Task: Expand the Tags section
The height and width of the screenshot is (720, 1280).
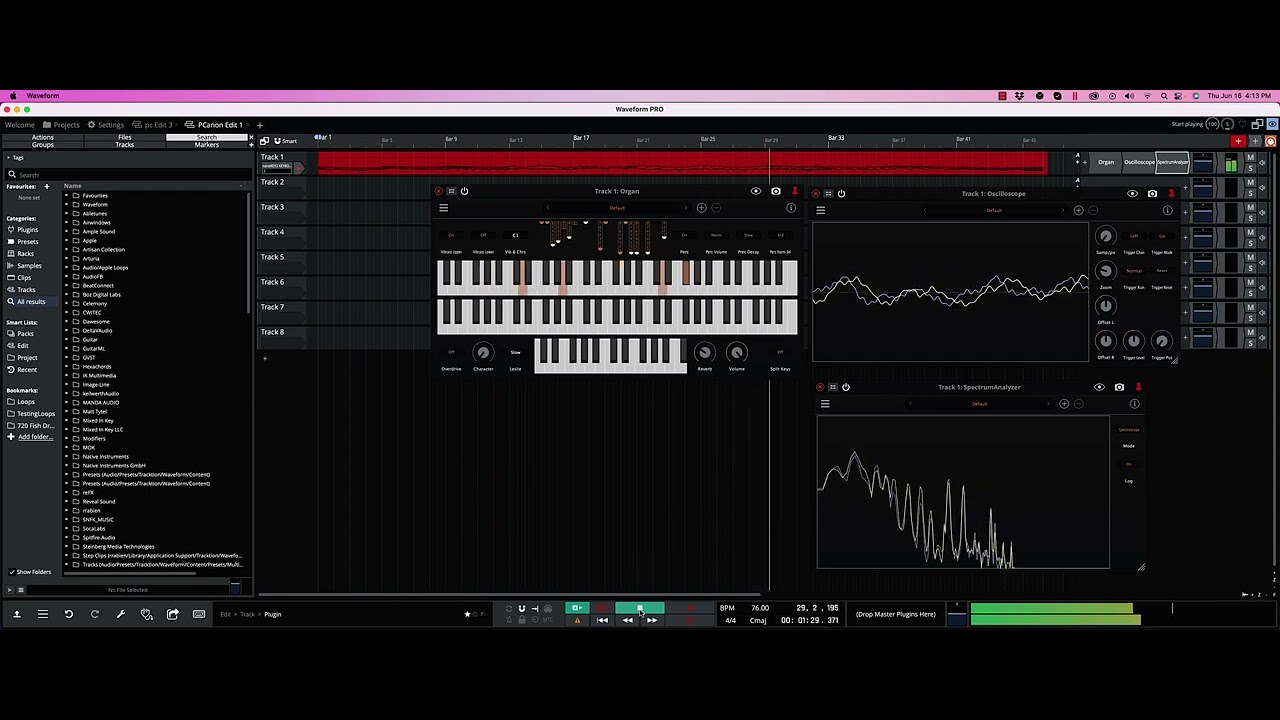Action: click(8, 158)
